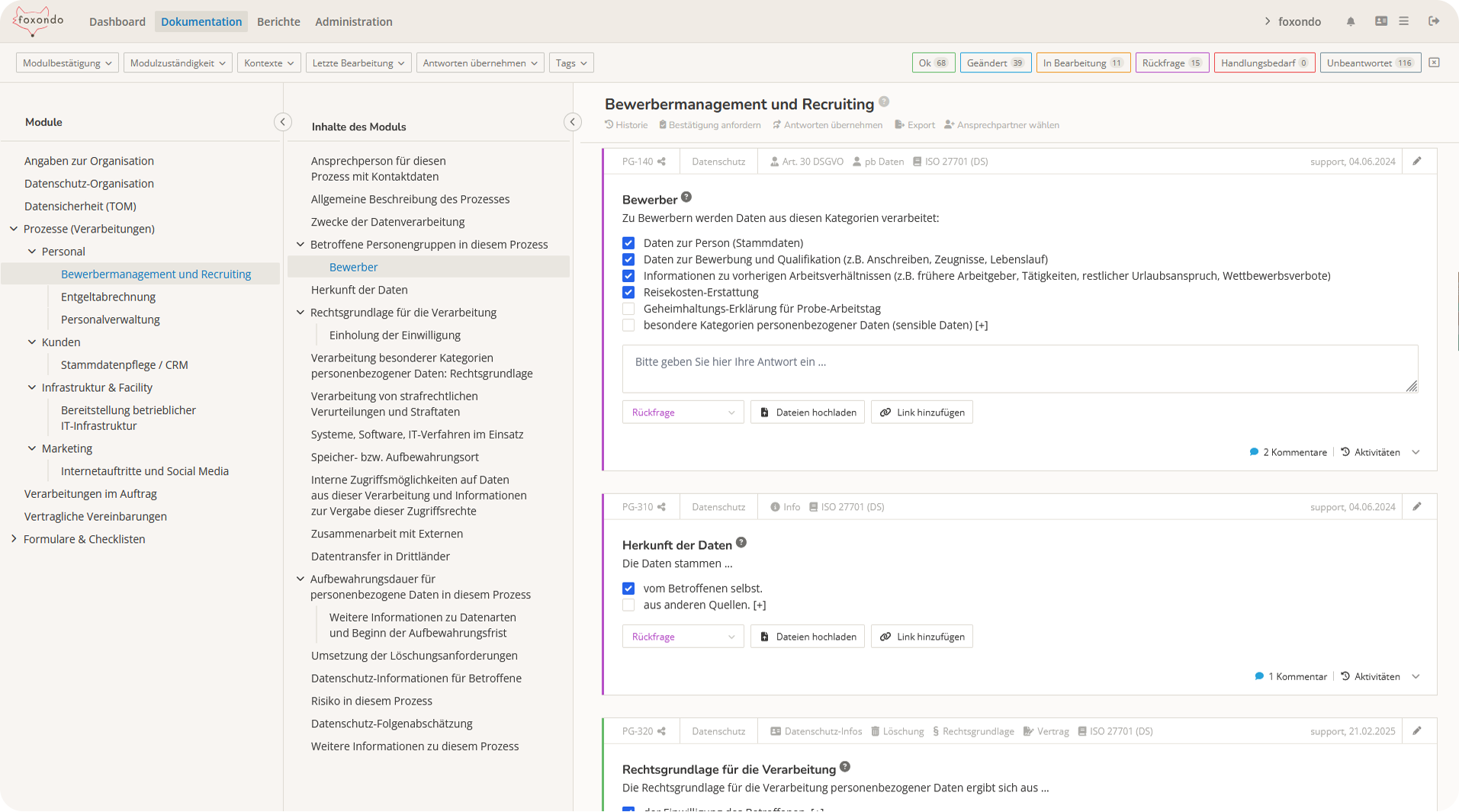
Task: Filter by Unbeantwortet status badge
Action: (1371, 63)
